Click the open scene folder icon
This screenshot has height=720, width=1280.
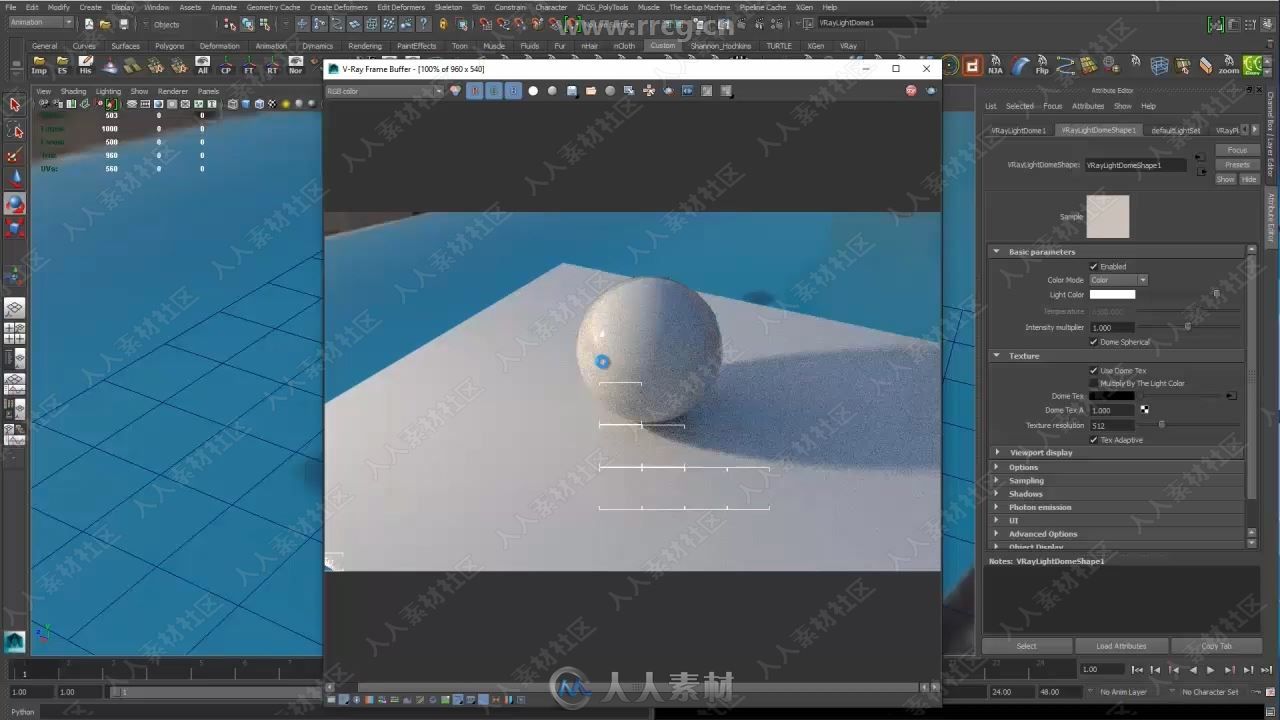coord(106,24)
